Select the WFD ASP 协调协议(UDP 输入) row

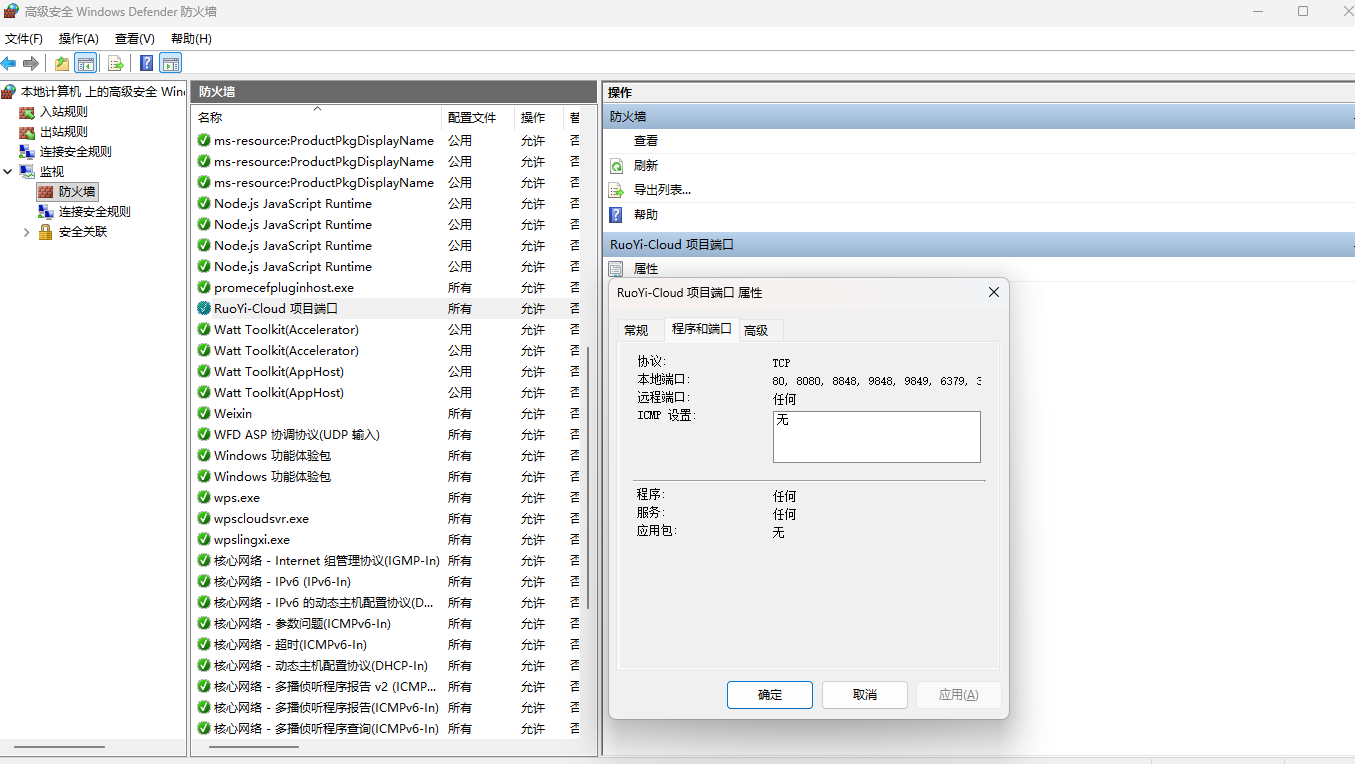[388, 435]
